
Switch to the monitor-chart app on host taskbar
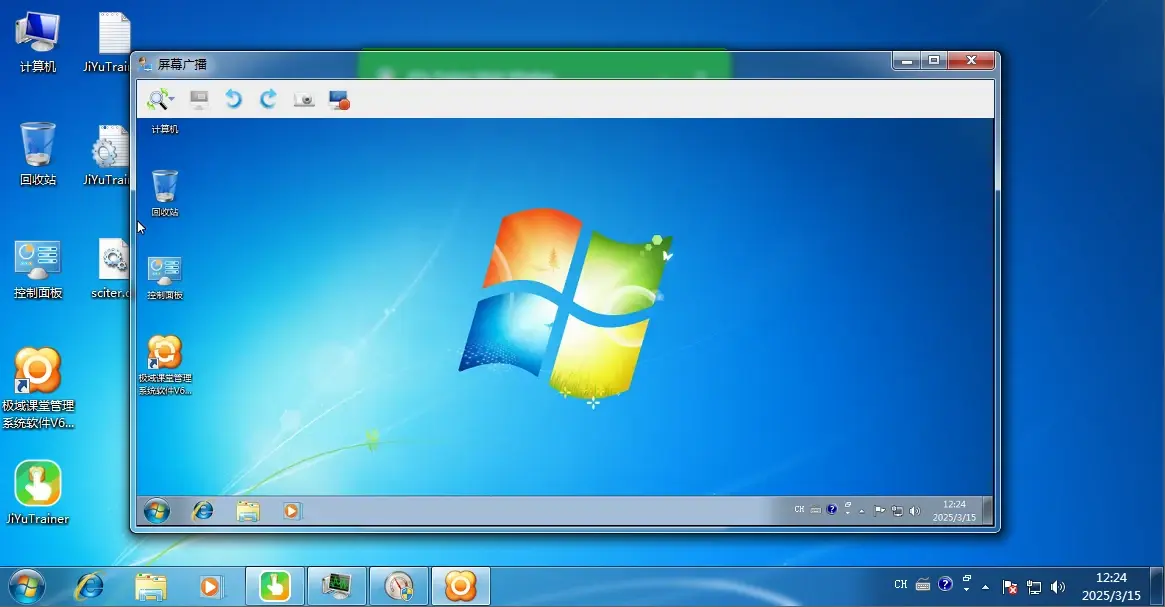pyautogui.click(x=337, y=586)
